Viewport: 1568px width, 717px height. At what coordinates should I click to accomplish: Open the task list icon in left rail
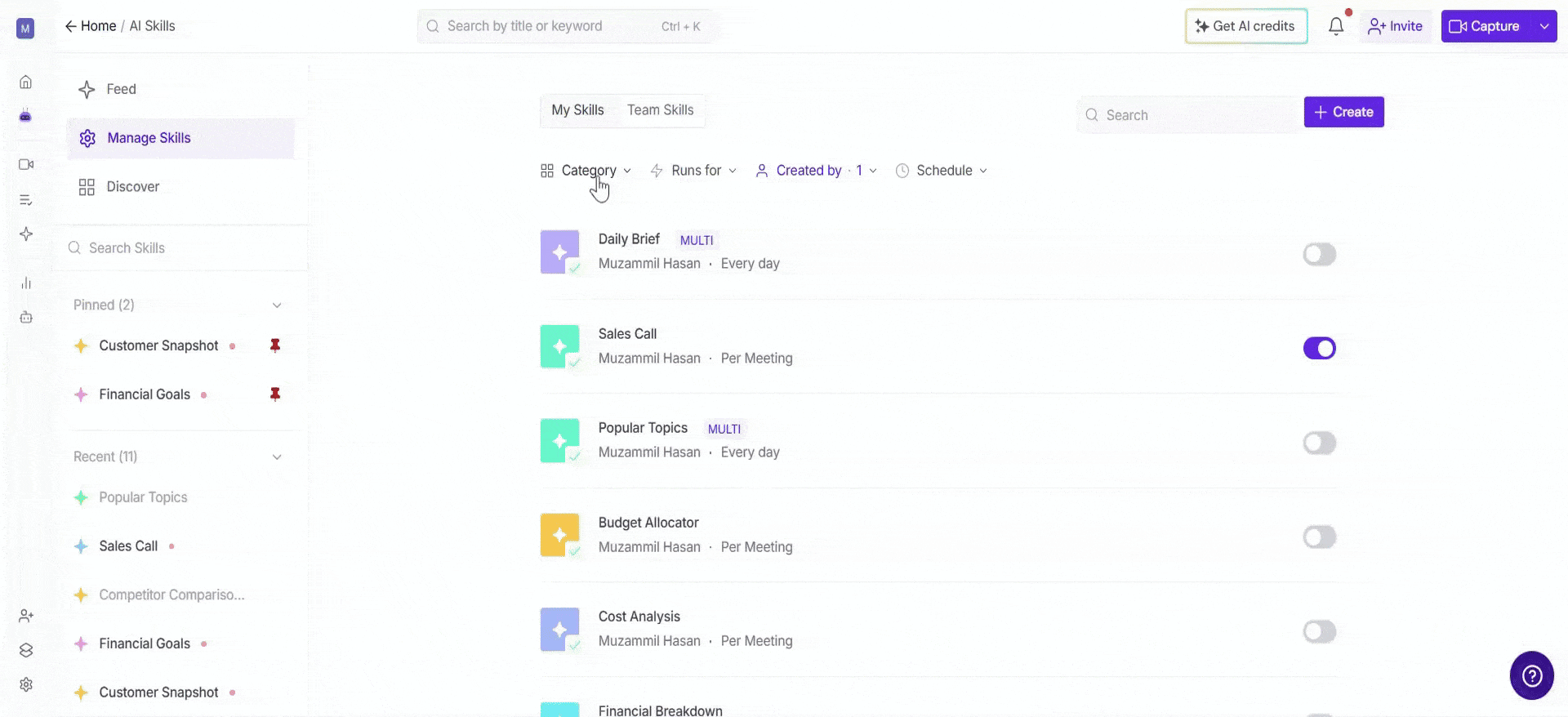[x=26, y=200]
